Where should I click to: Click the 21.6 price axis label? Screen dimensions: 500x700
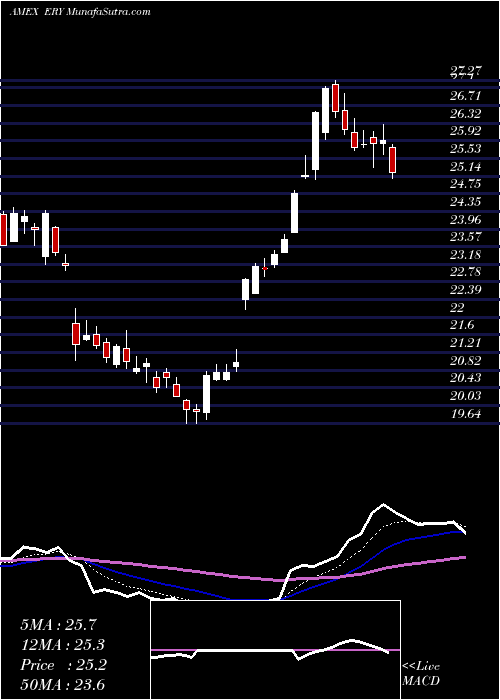click(x=462, y=325)
